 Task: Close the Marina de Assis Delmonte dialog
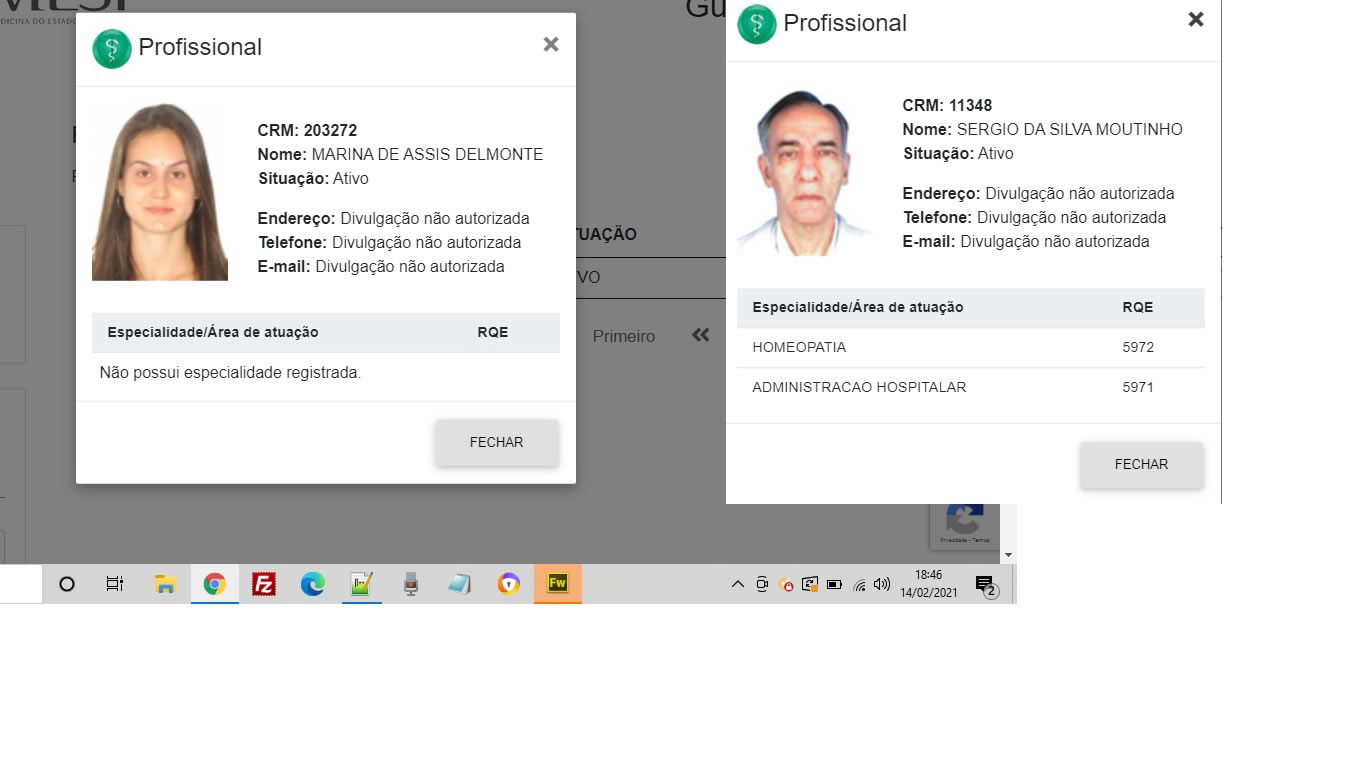[550, 45]
